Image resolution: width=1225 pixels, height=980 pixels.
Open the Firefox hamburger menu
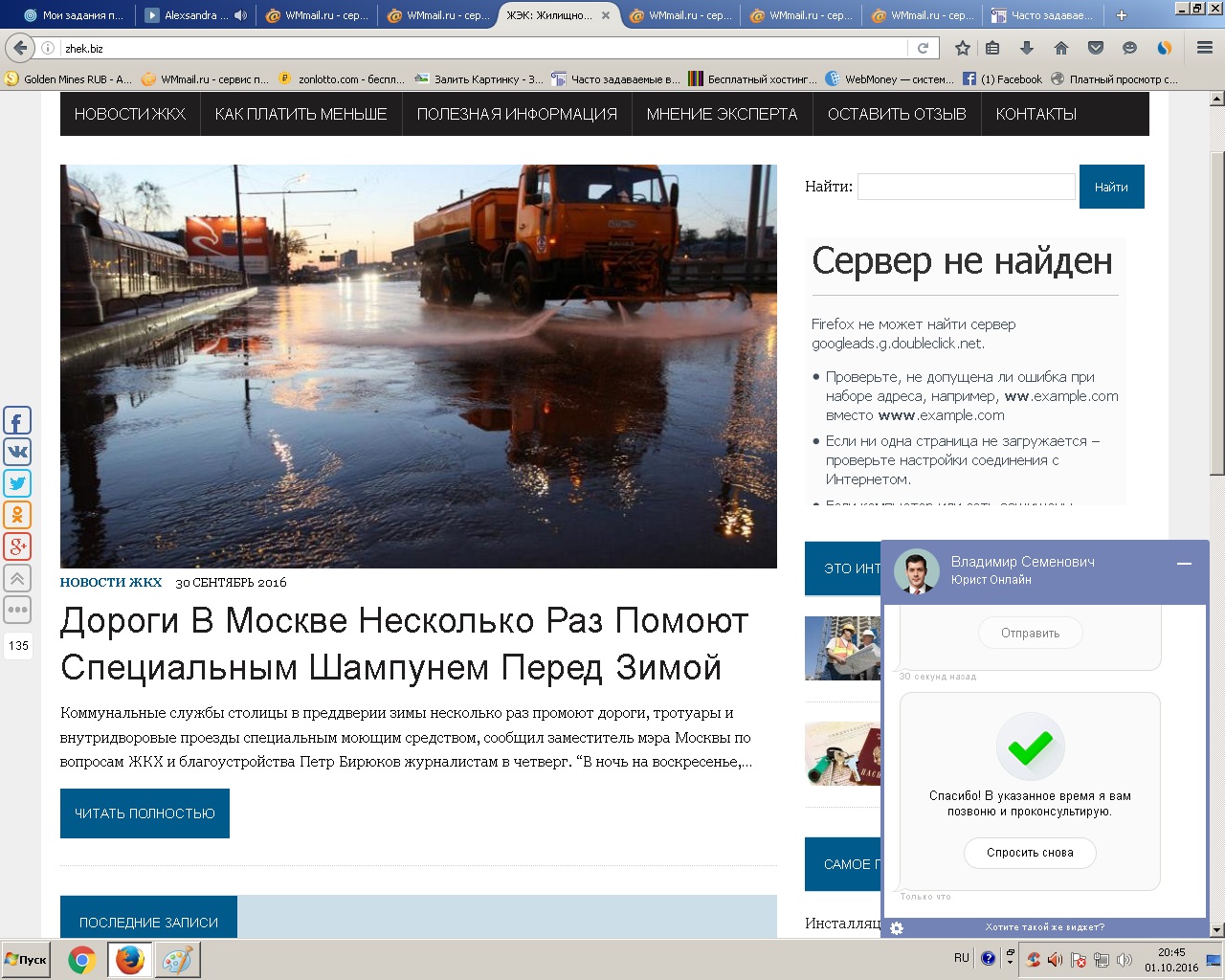[1205, 48]
